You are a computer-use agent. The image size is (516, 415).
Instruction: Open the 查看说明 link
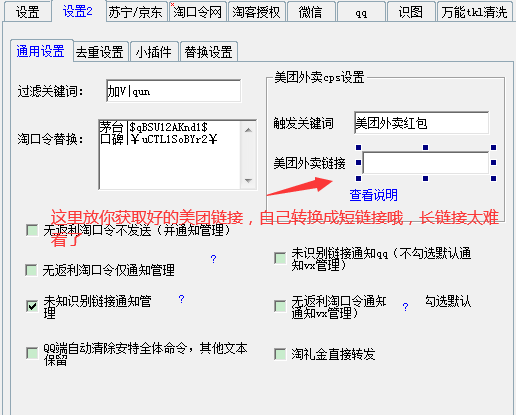[373, 195]
